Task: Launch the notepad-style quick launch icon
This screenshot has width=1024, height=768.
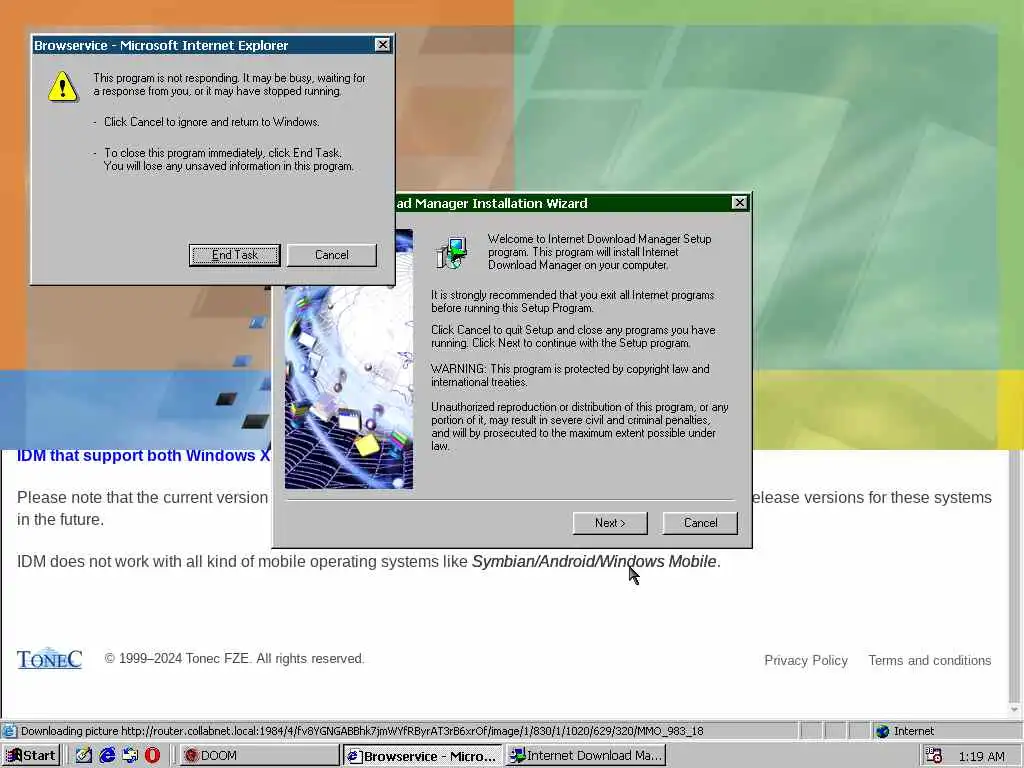Action: (x=84, y=756)
